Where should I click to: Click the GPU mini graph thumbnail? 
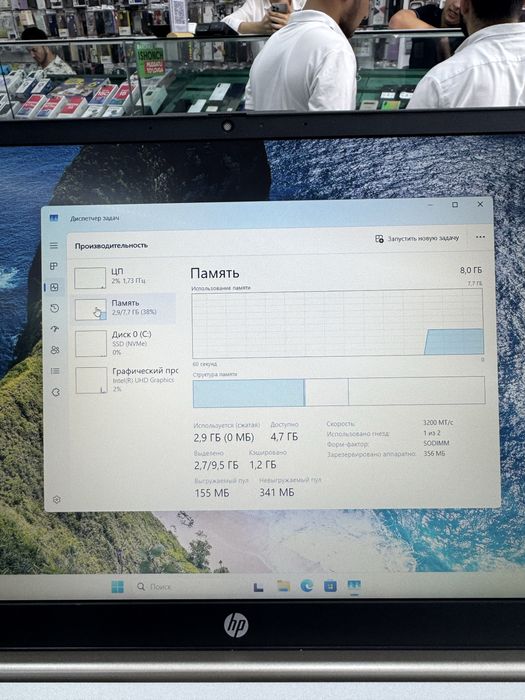92,380
